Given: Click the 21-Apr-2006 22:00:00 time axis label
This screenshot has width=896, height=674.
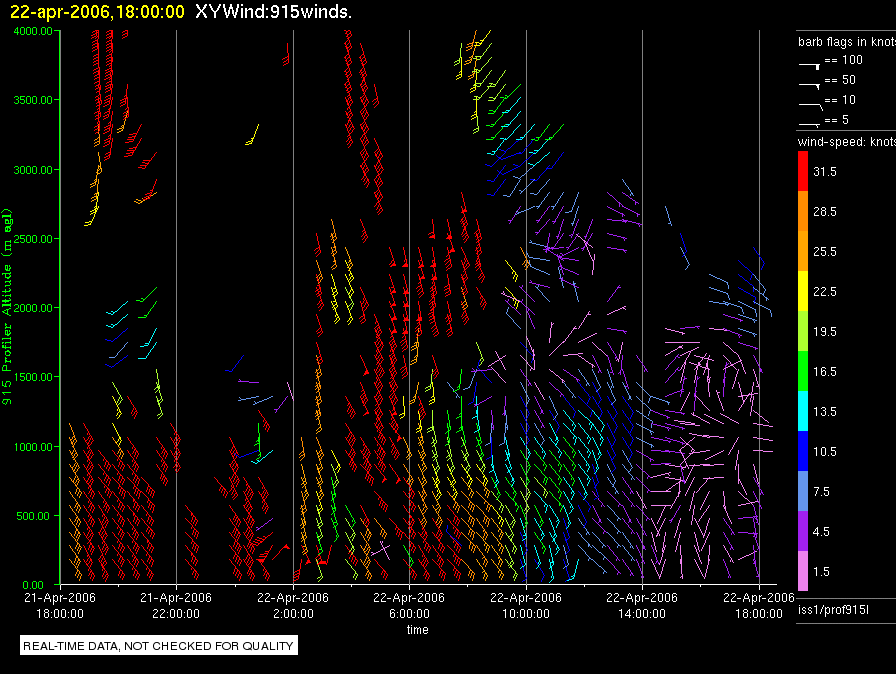Looking at the screenshot, I should point(175,605).
